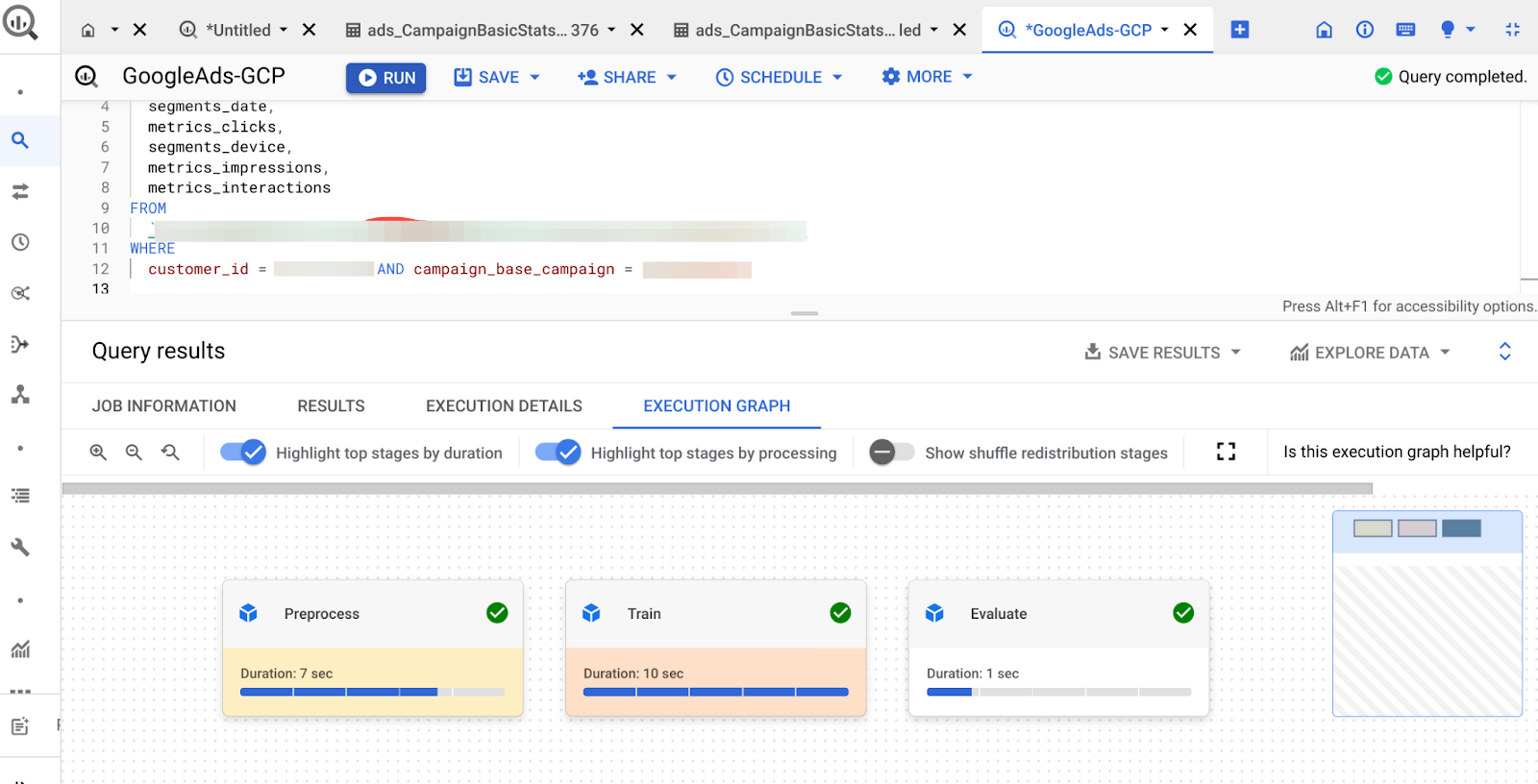Click the blue add new tab icon

tap(1240, 30)
